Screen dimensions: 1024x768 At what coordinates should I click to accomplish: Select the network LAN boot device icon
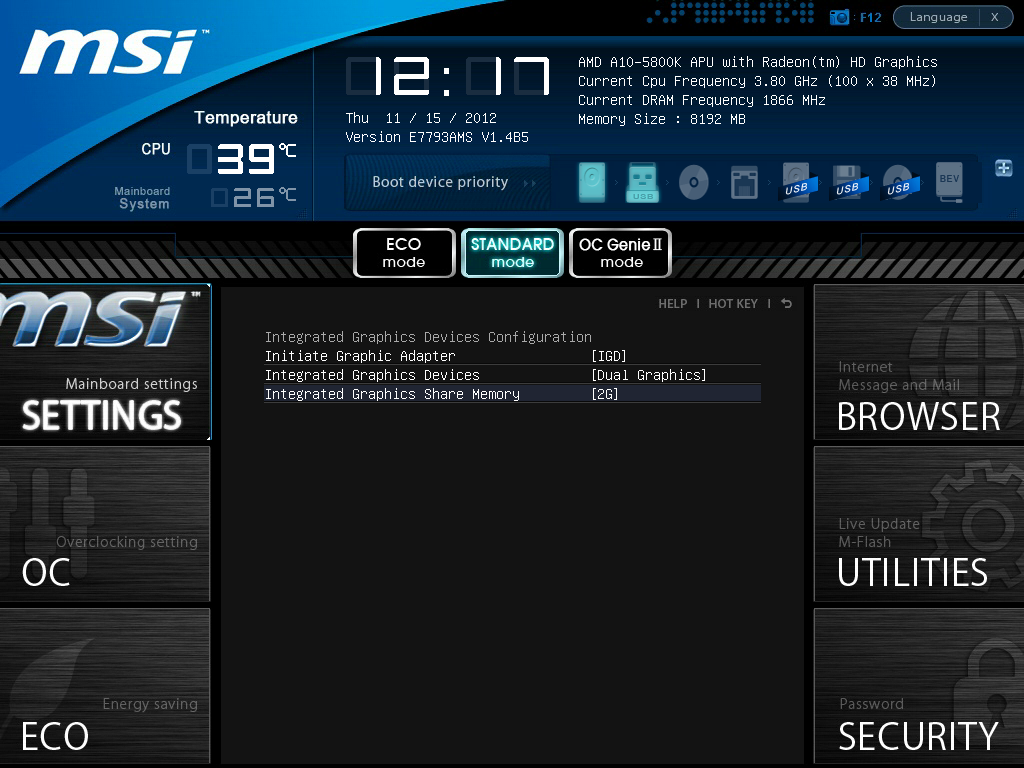pos(744,182)
